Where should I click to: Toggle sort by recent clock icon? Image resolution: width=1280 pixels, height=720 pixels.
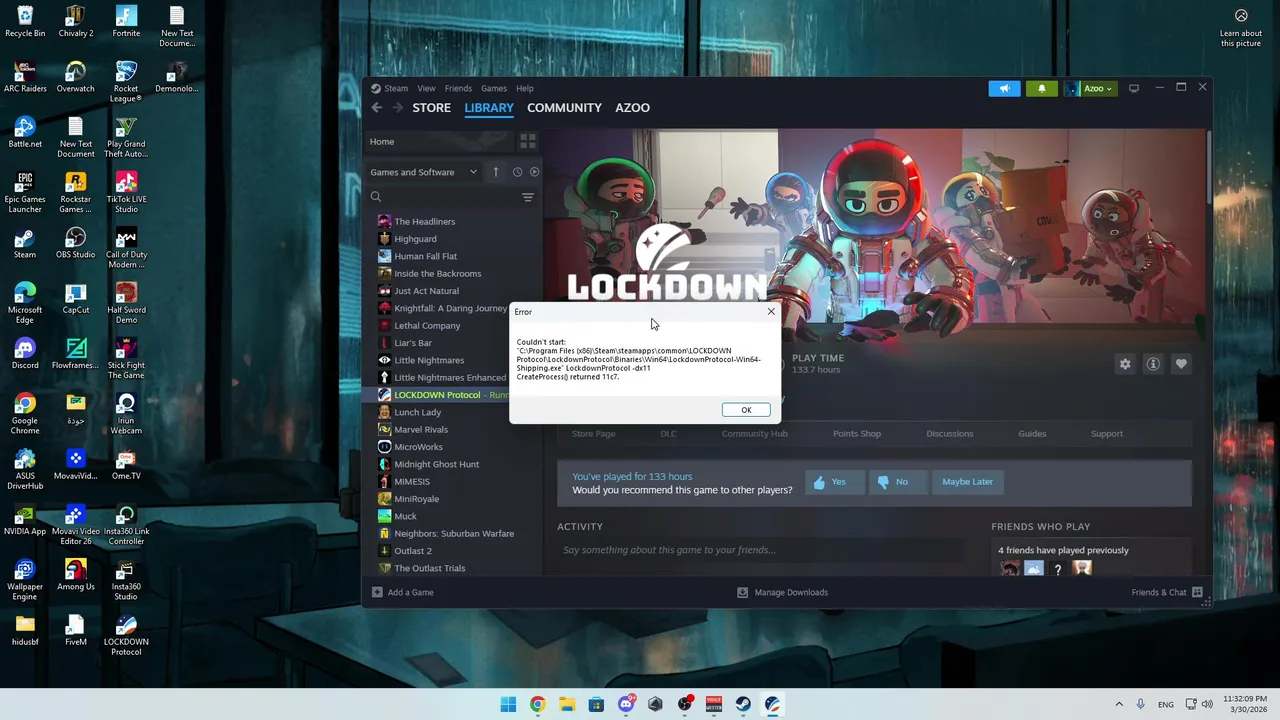click(517, 172)
